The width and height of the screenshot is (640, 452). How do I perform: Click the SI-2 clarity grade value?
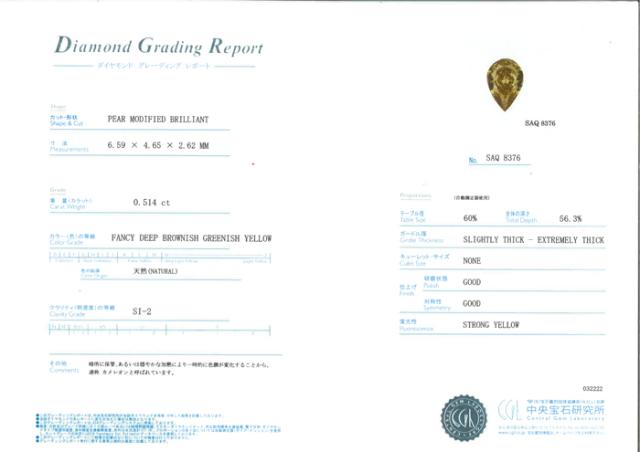142,311
